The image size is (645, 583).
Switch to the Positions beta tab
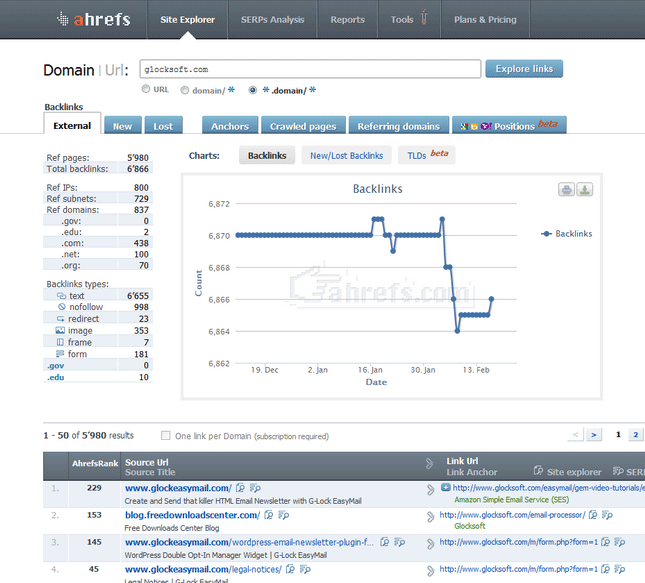[509, 125]
